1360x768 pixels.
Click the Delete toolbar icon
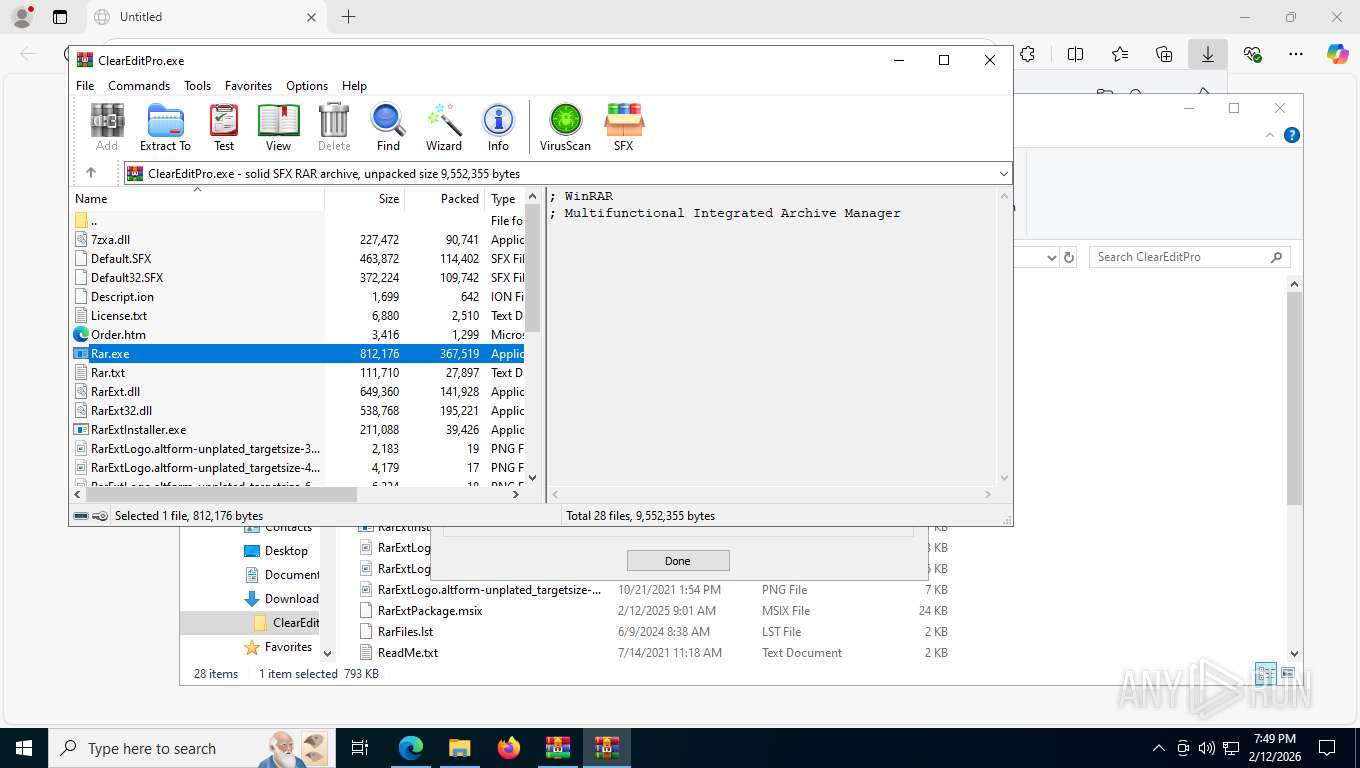coord(334,127)
